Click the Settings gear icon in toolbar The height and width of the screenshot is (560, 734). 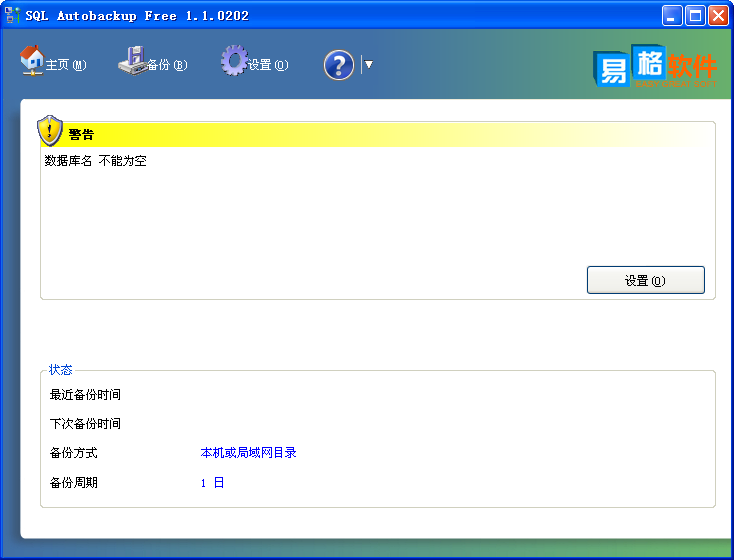[234, 60]
